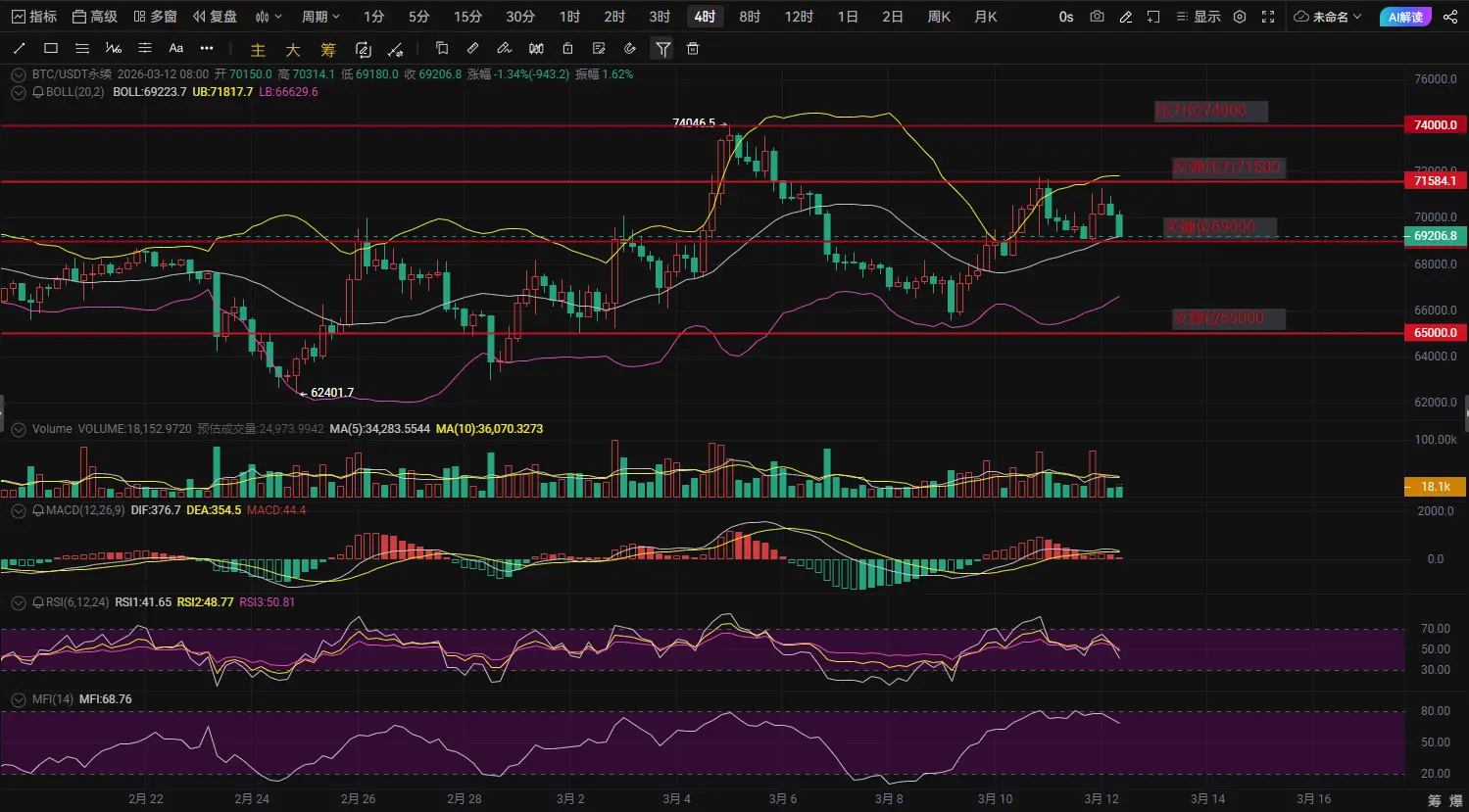This screenshot has width=1469, height=812.
Task: Click the trash icon to delete drawings
Action: [x=693, y=49]
